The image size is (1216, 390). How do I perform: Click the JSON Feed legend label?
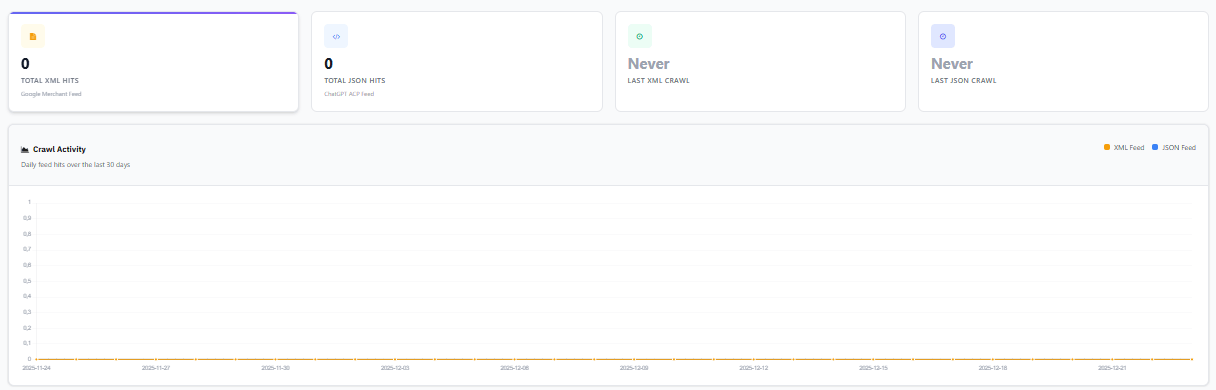pyautogui.click(x=1179, y=147)
